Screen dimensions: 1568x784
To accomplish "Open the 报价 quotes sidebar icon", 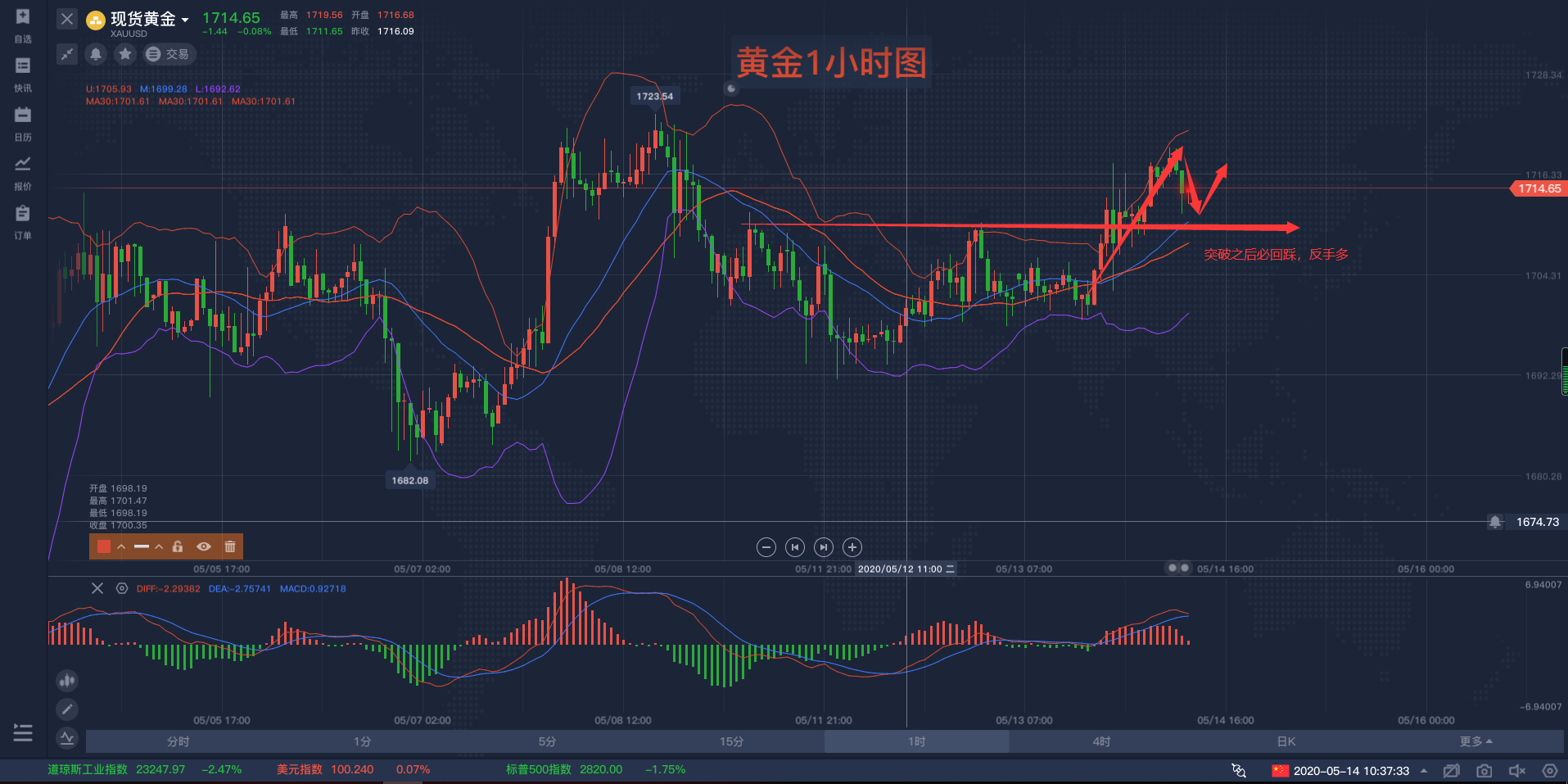I will (x=23, y=165).
